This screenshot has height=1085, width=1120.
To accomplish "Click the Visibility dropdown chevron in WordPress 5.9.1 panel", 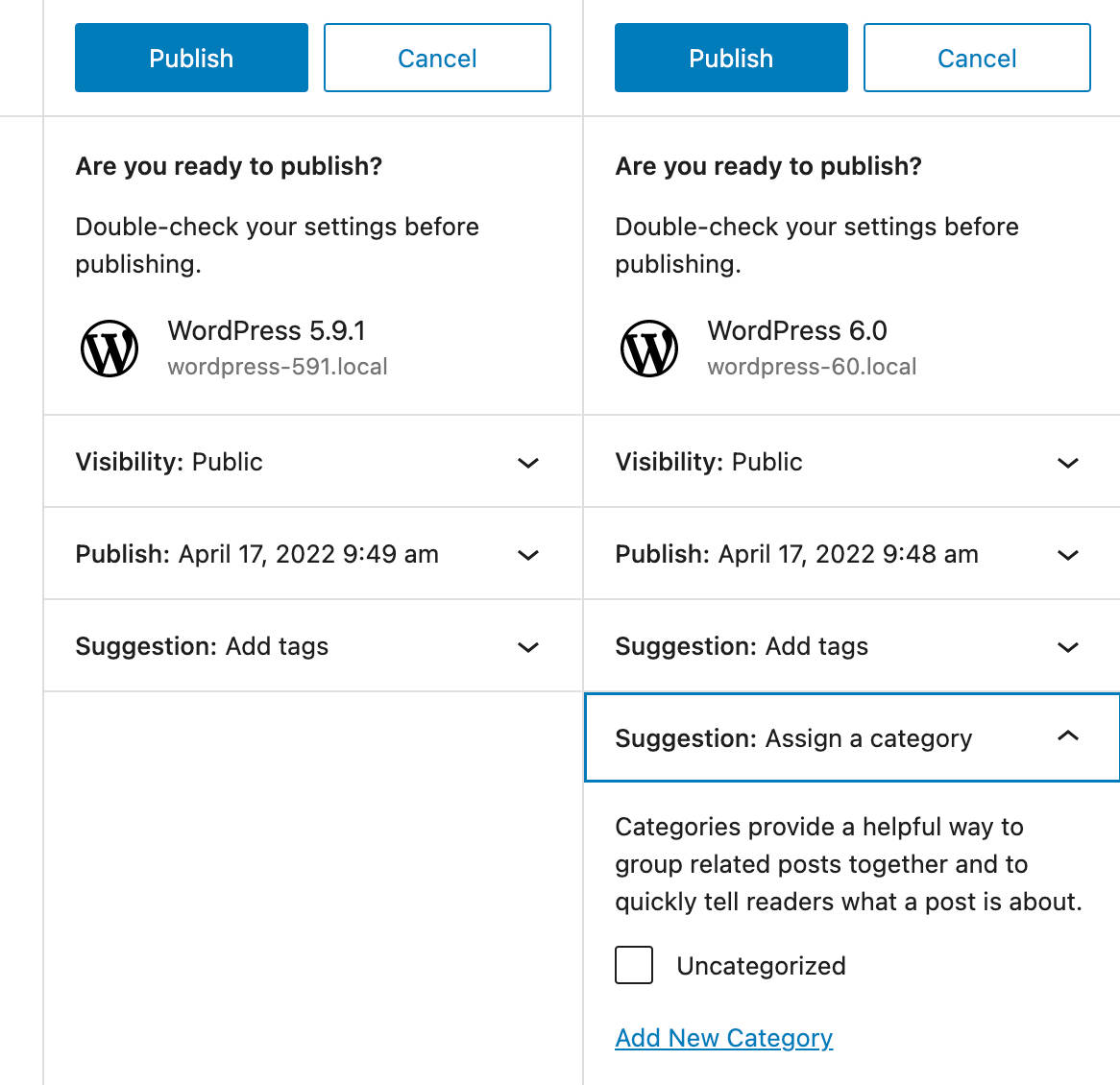I will (x=527, y=462).
